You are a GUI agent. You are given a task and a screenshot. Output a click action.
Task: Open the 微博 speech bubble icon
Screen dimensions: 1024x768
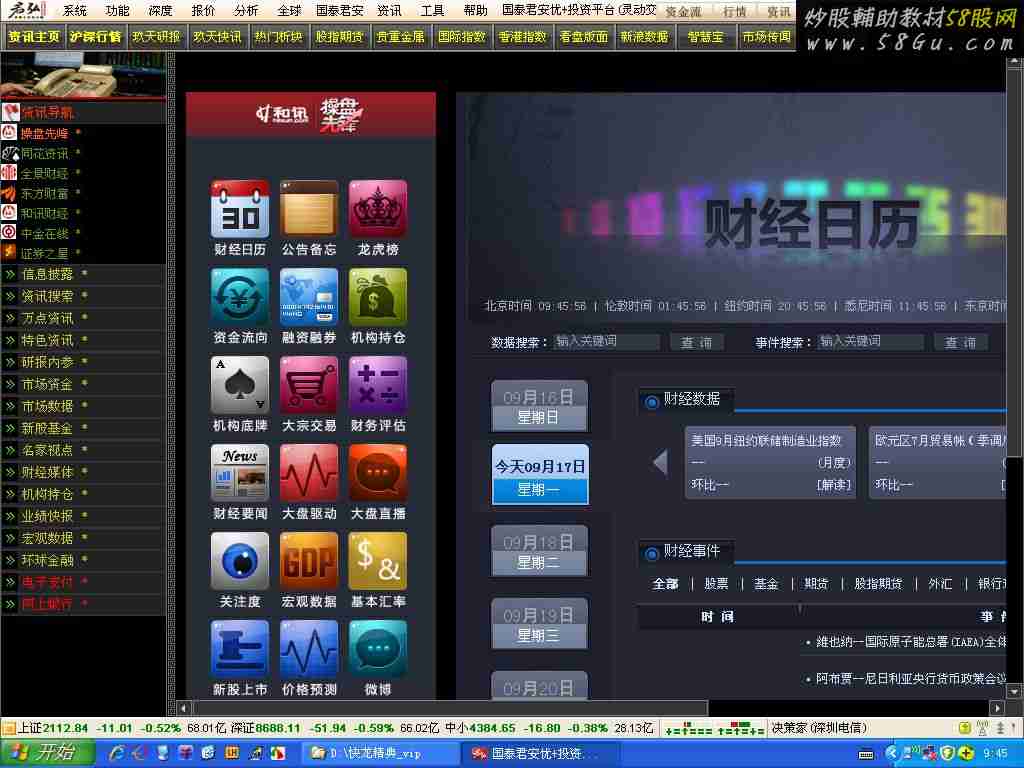378,649
